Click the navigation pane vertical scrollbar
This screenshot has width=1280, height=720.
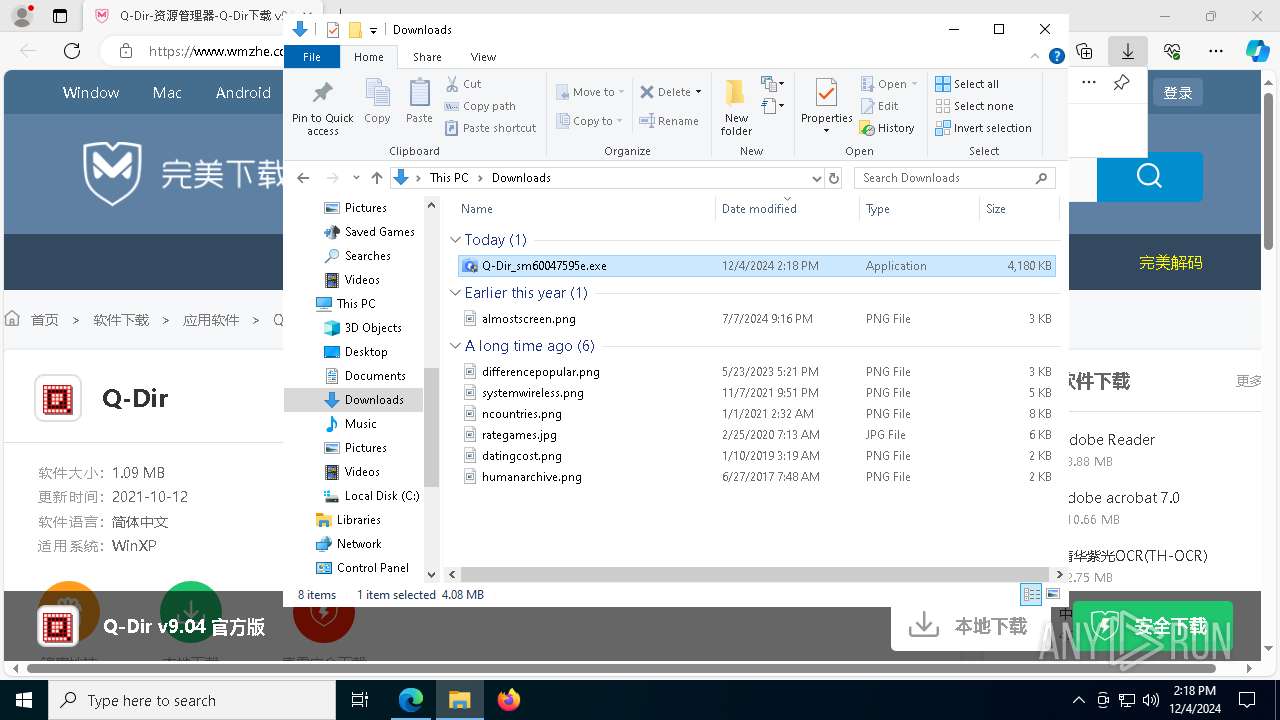click(432, 428)
